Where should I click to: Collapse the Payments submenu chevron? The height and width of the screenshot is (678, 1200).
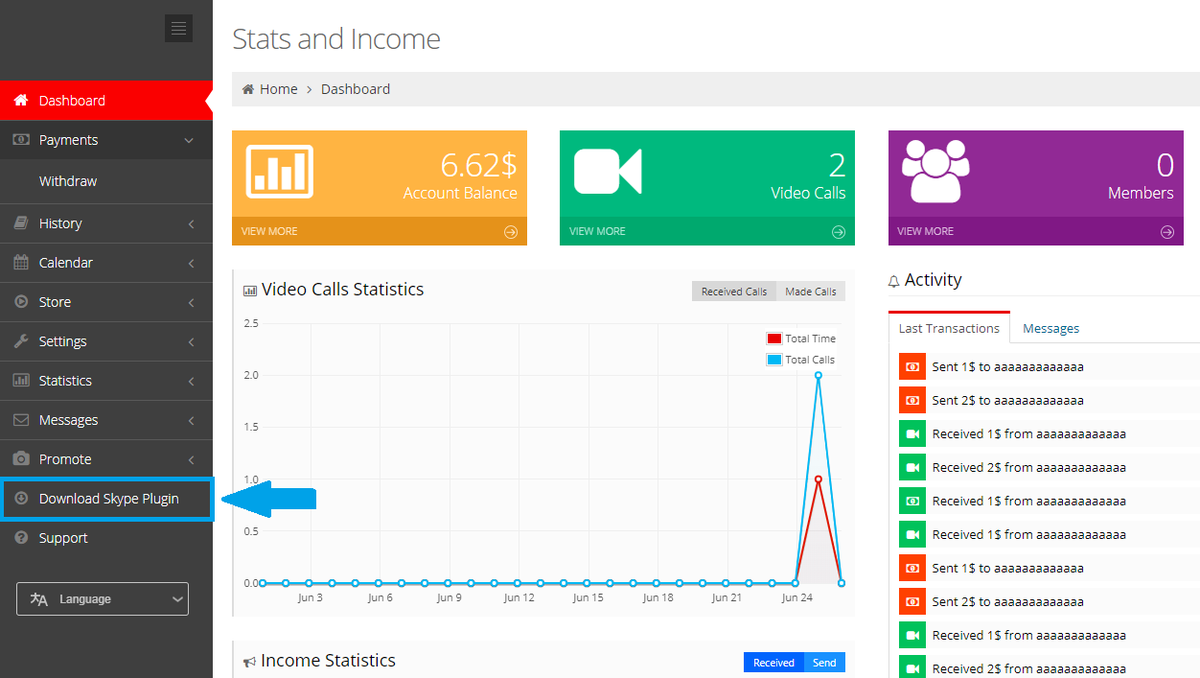189,141
